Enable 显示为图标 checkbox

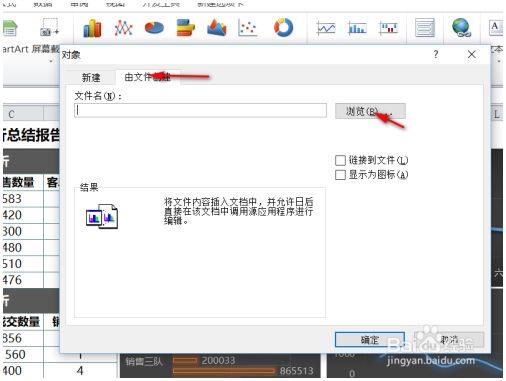click(x=340, y=175)
